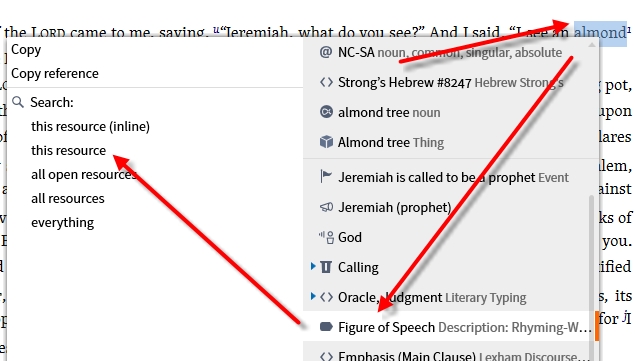The width and height of the screenshot is (635, 361).
Task: Click the label icon for Figure of Speech
Action: 326,327
